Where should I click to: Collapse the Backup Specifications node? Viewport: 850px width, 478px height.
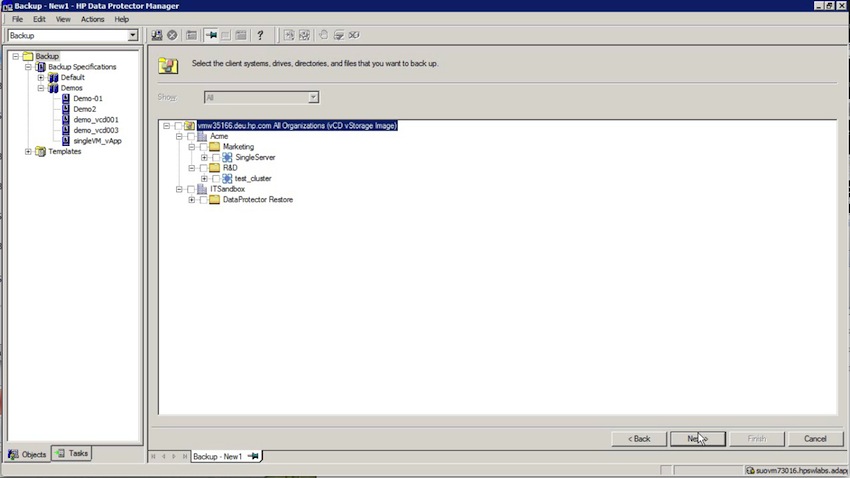coord(28,67)
